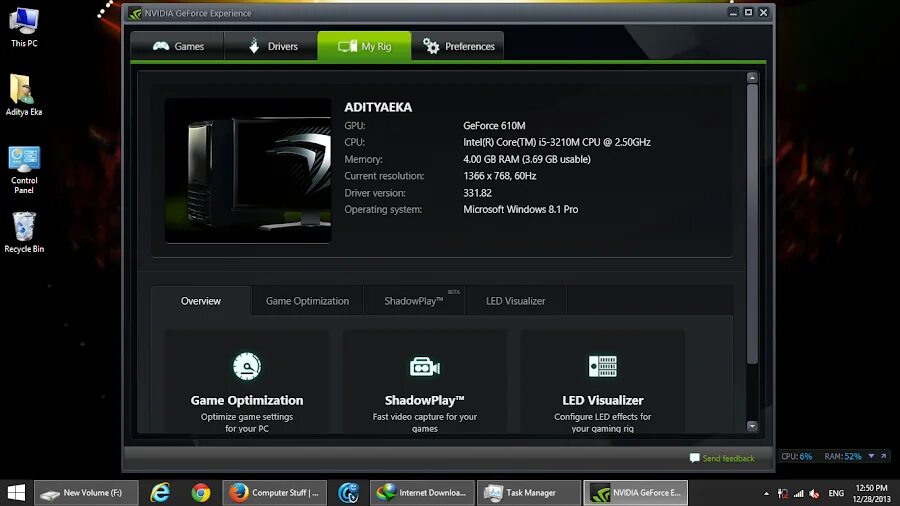Screen dimensions: 900x506
Task: Click the ShadowPlay camera icon
Action: click(x=425, y=366)
